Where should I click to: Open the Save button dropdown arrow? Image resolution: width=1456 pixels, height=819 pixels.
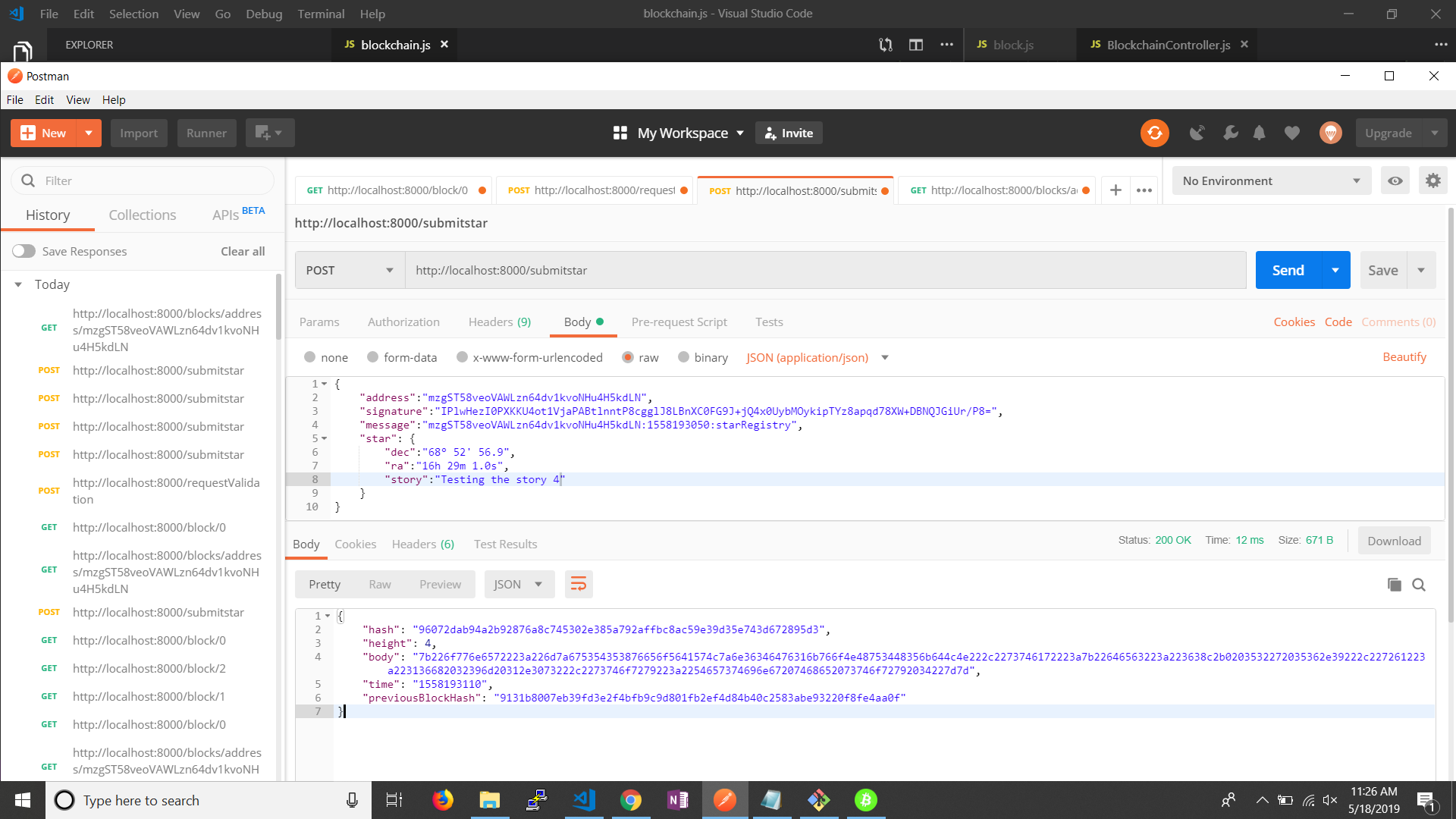coord(1421,270)
